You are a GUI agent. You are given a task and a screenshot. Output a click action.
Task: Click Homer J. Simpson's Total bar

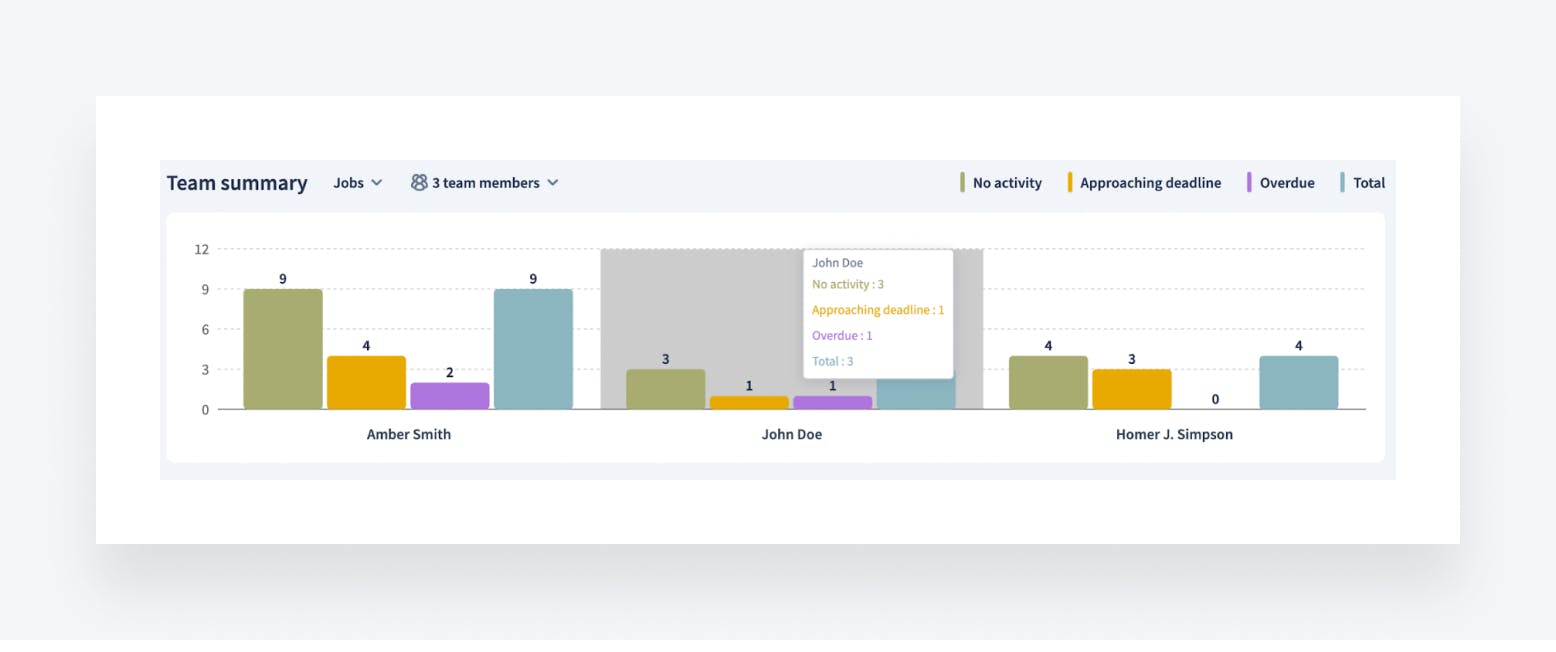1298,382
